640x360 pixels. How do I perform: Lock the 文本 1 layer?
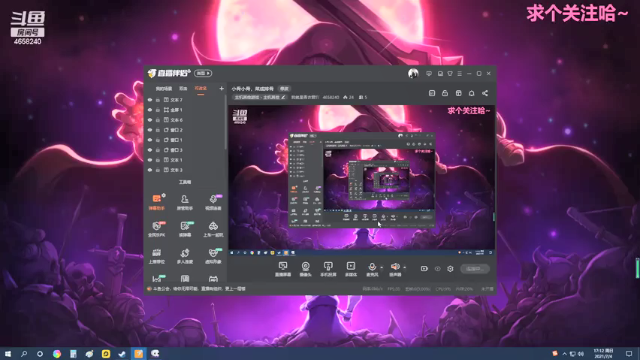[x=158, y=160]
